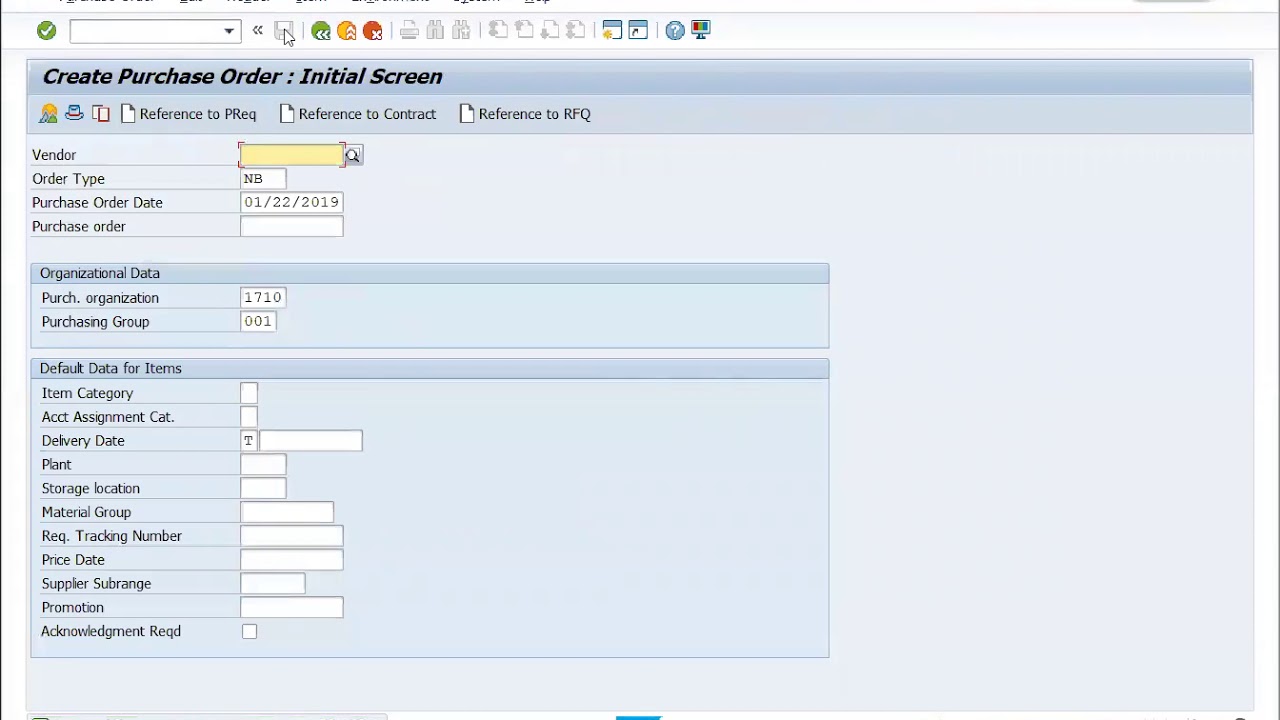The image size is (1280, 720).
Task: Click the red copy pages icon
Action: point(101,114)
